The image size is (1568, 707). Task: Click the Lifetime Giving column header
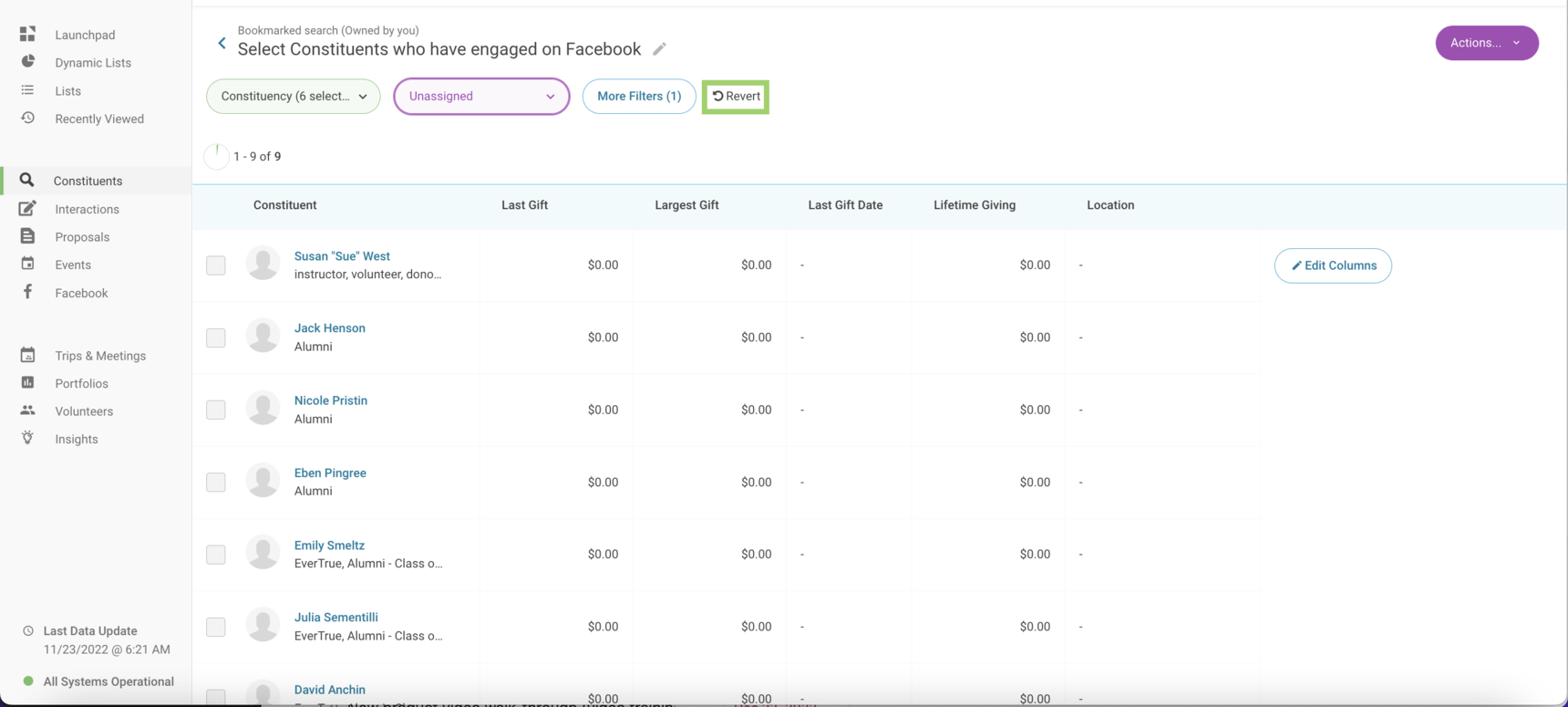click(x=975, y=205)
